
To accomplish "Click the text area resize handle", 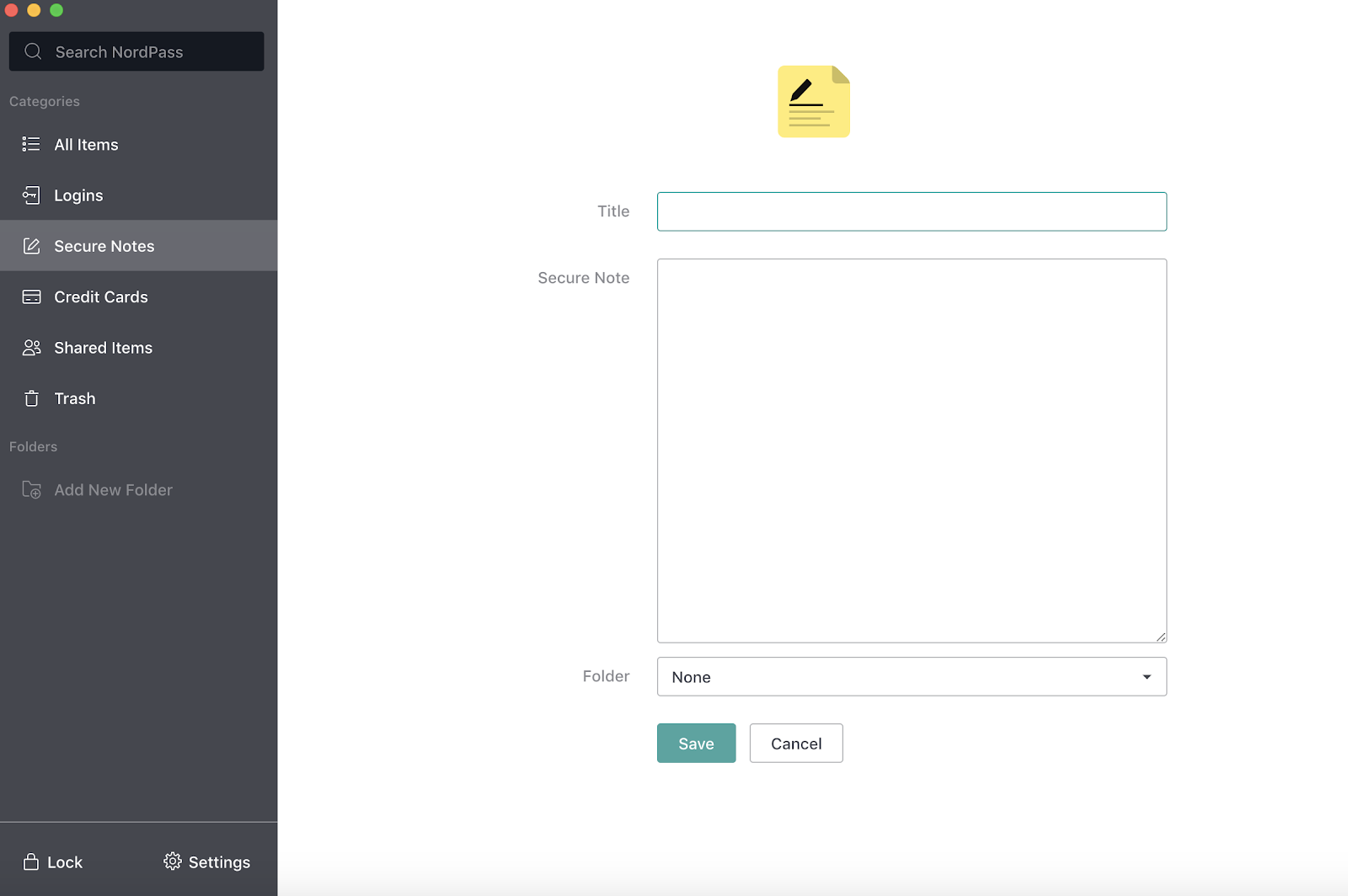I will coord(1161,637).
